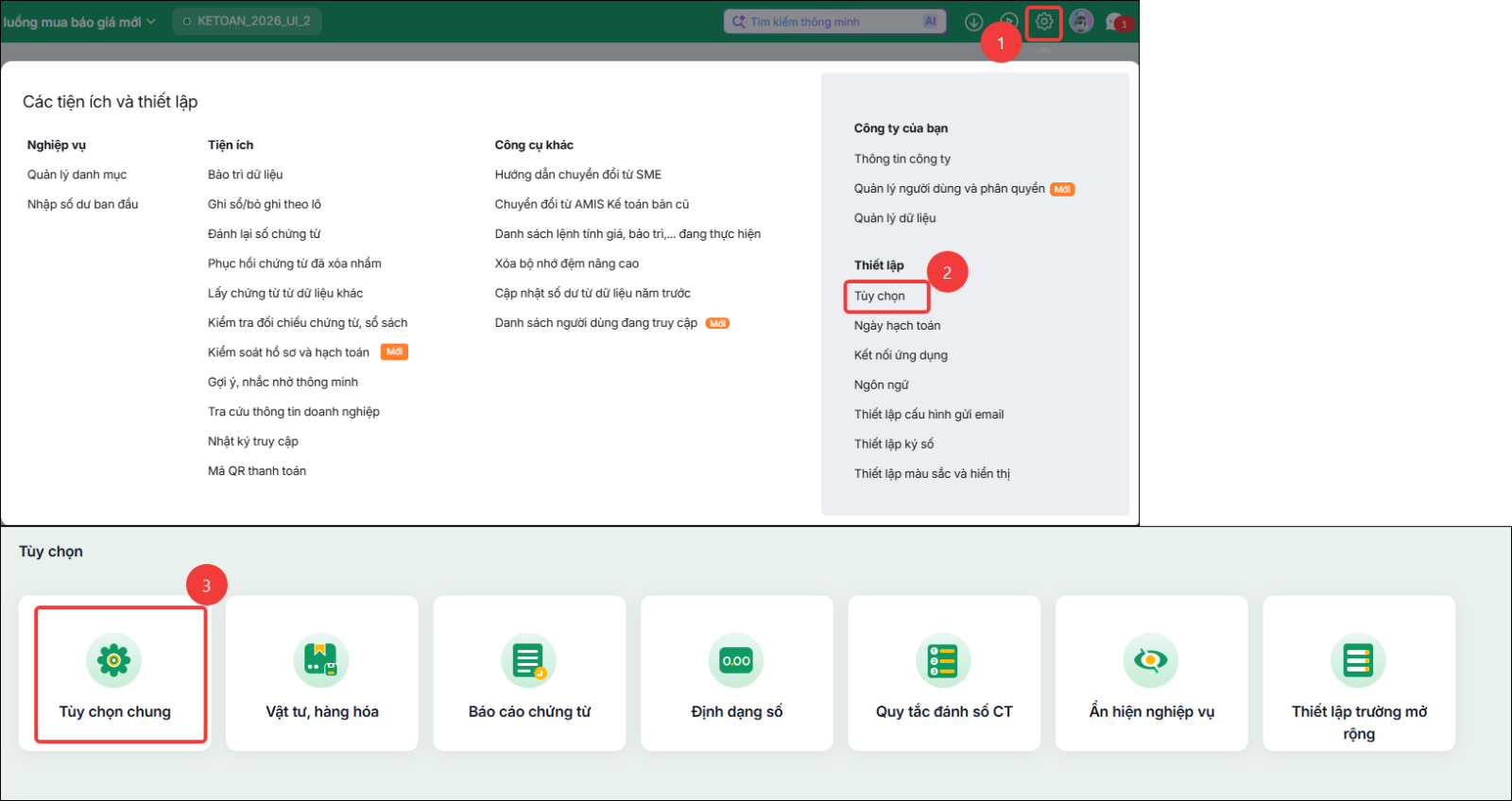Viewport: 1512px width, 801px height.
Task: Click the play tutorial icon in top bar
Action: [1009, 22]
